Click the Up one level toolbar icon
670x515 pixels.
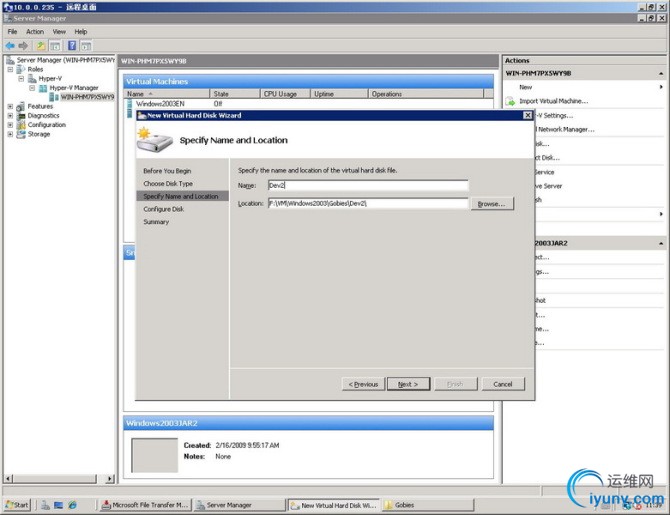[x=41, y=45]
